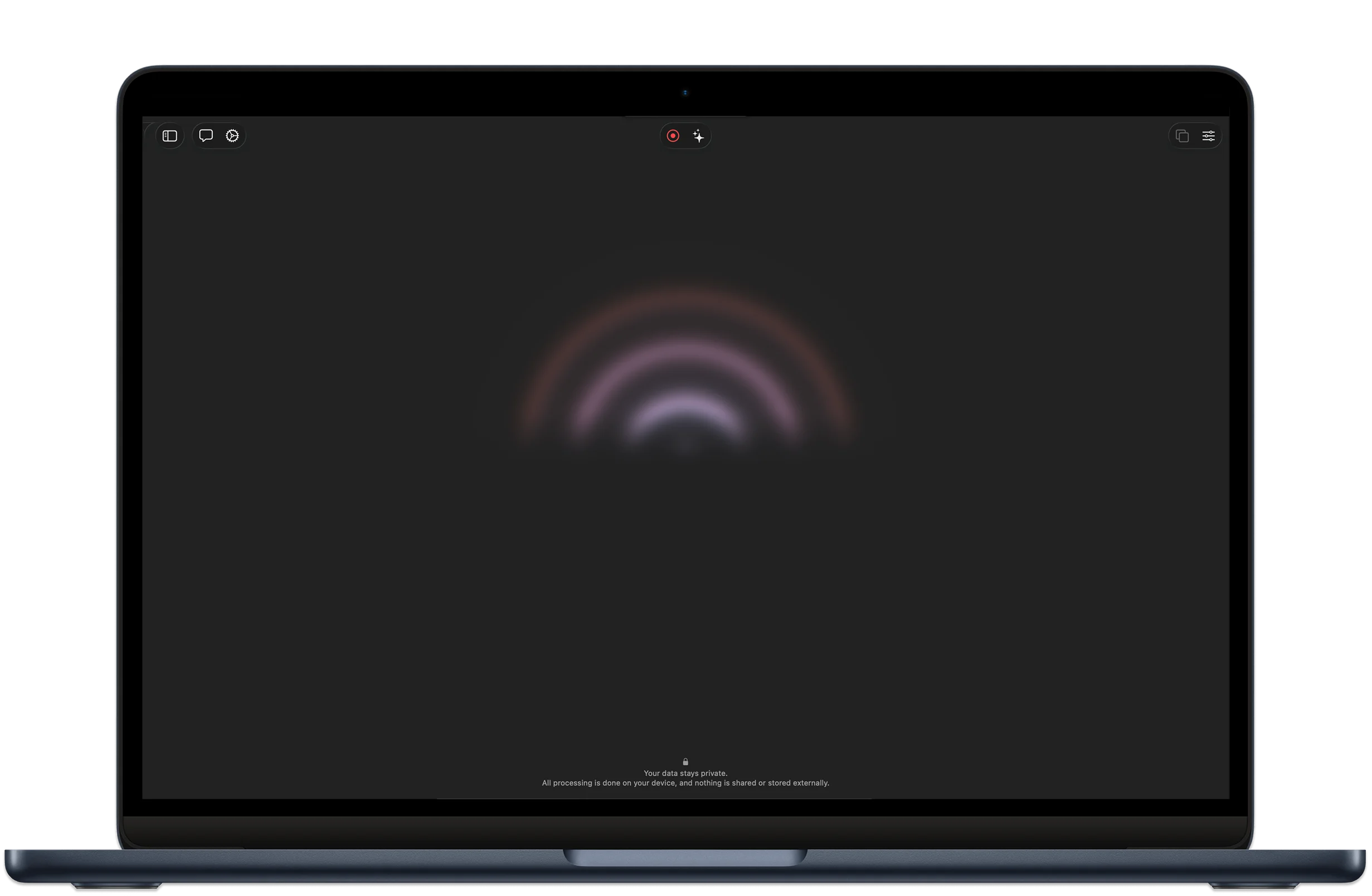The width and height of the screenshot is (1372, 896).
Task: Click the gear-shaped settings icon
Action: coord(232,136)
